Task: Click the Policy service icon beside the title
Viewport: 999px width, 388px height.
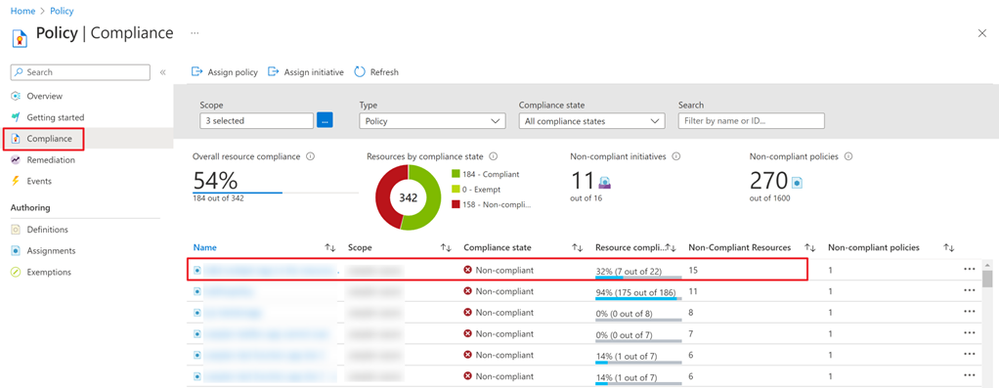Action: [x=20, y=38]
